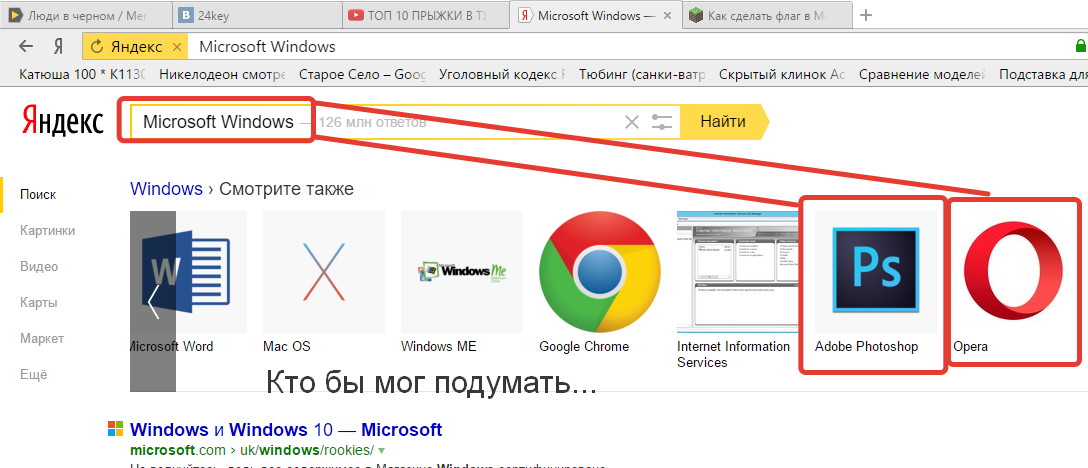Open Internet Information Services screenshot thumbnail

point(738,273)
